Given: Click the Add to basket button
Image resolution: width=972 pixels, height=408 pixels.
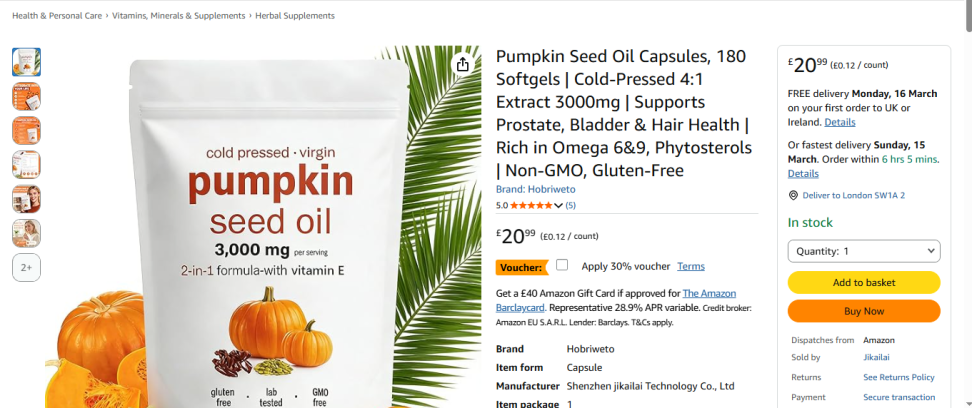Looking at the screenshot, I should pos(864,282).
